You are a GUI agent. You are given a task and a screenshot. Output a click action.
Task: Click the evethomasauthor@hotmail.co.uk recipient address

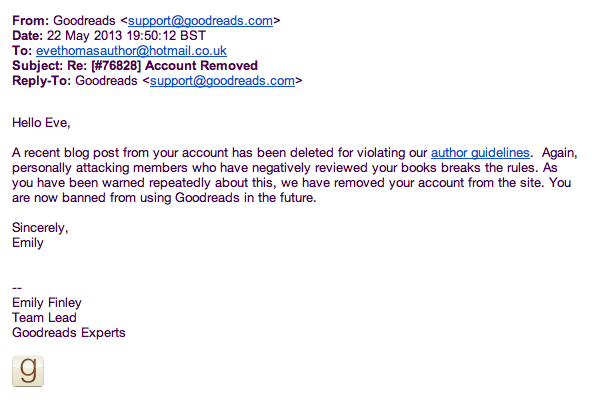[131, 51]
